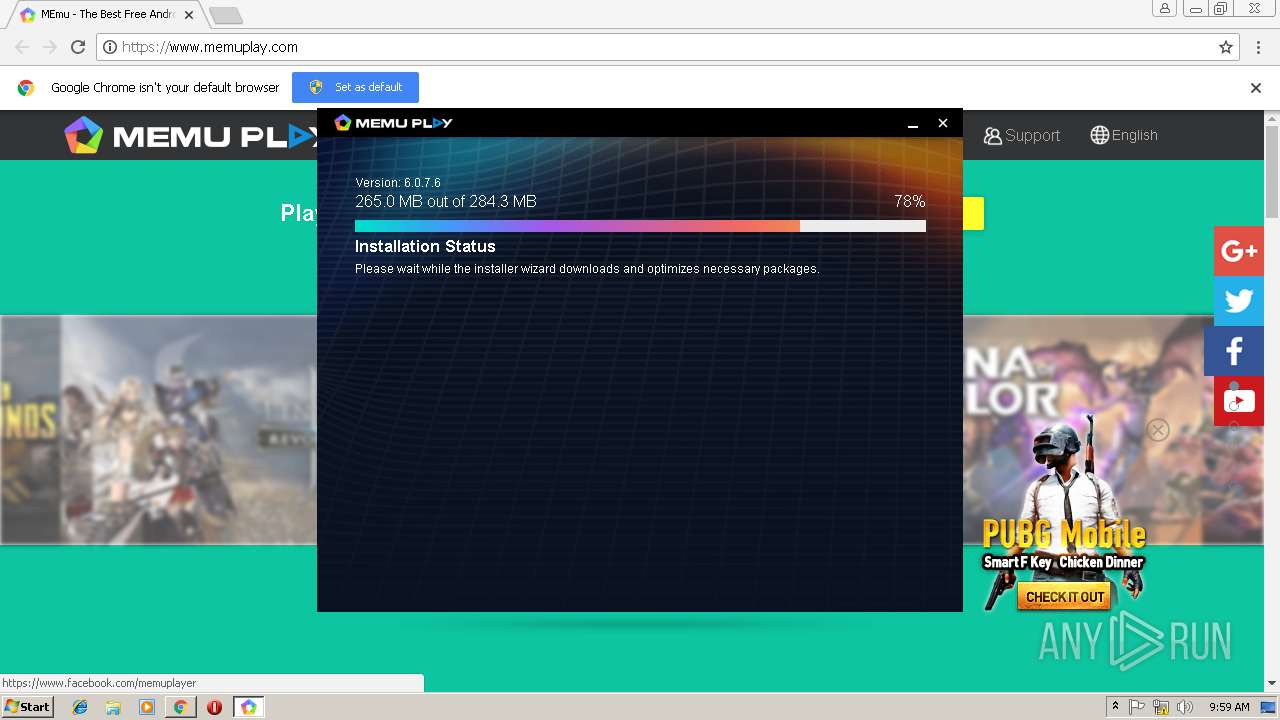Click the volume speaker tray icon
The height and width of the screenshot is (720, 1280).
click(1185, 707)
